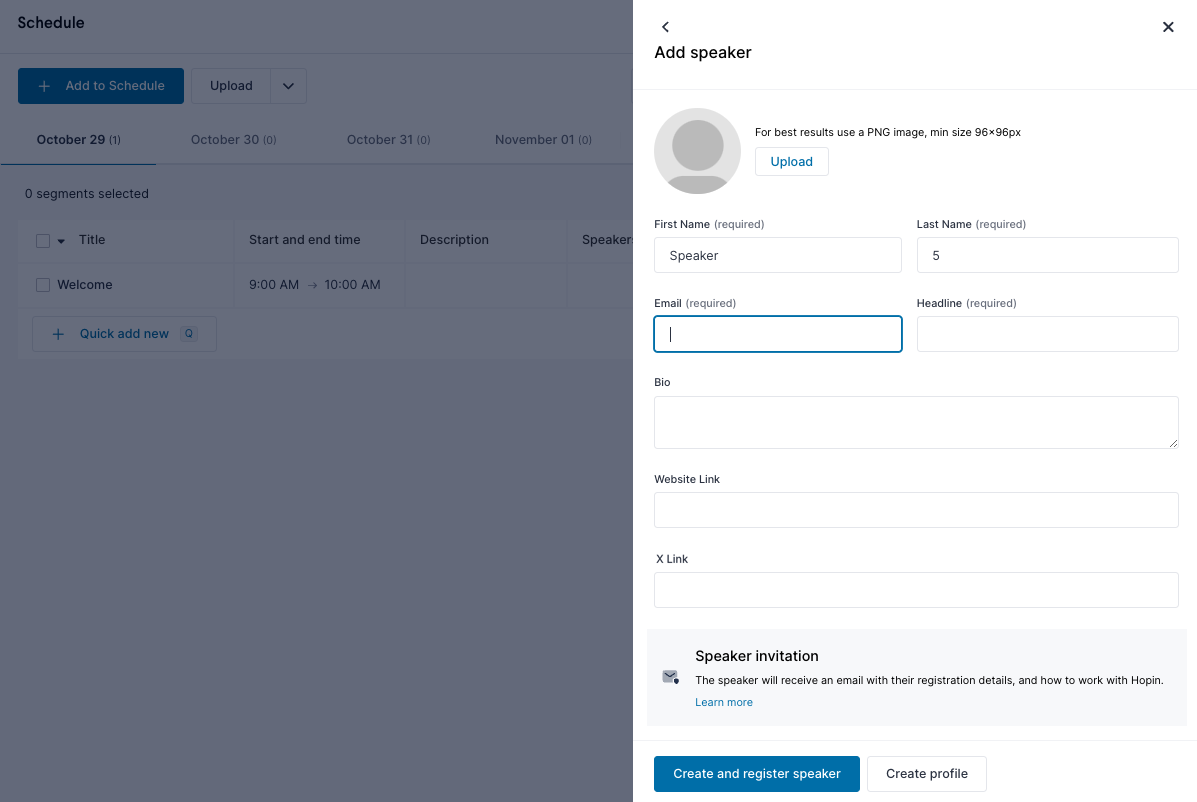This screenshot has width=1197, height=802.
Task: Click the plus icon in Add to Schedule
Action: point(44,86)
